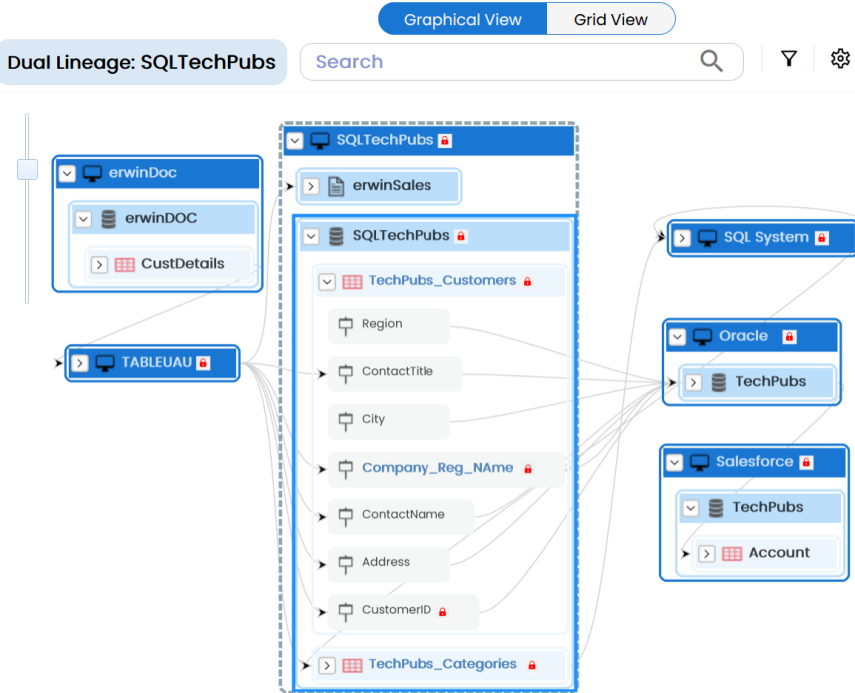Select the Company_Reg_NAme column
The width and height of the screenshot is (855, 693).
437,468
